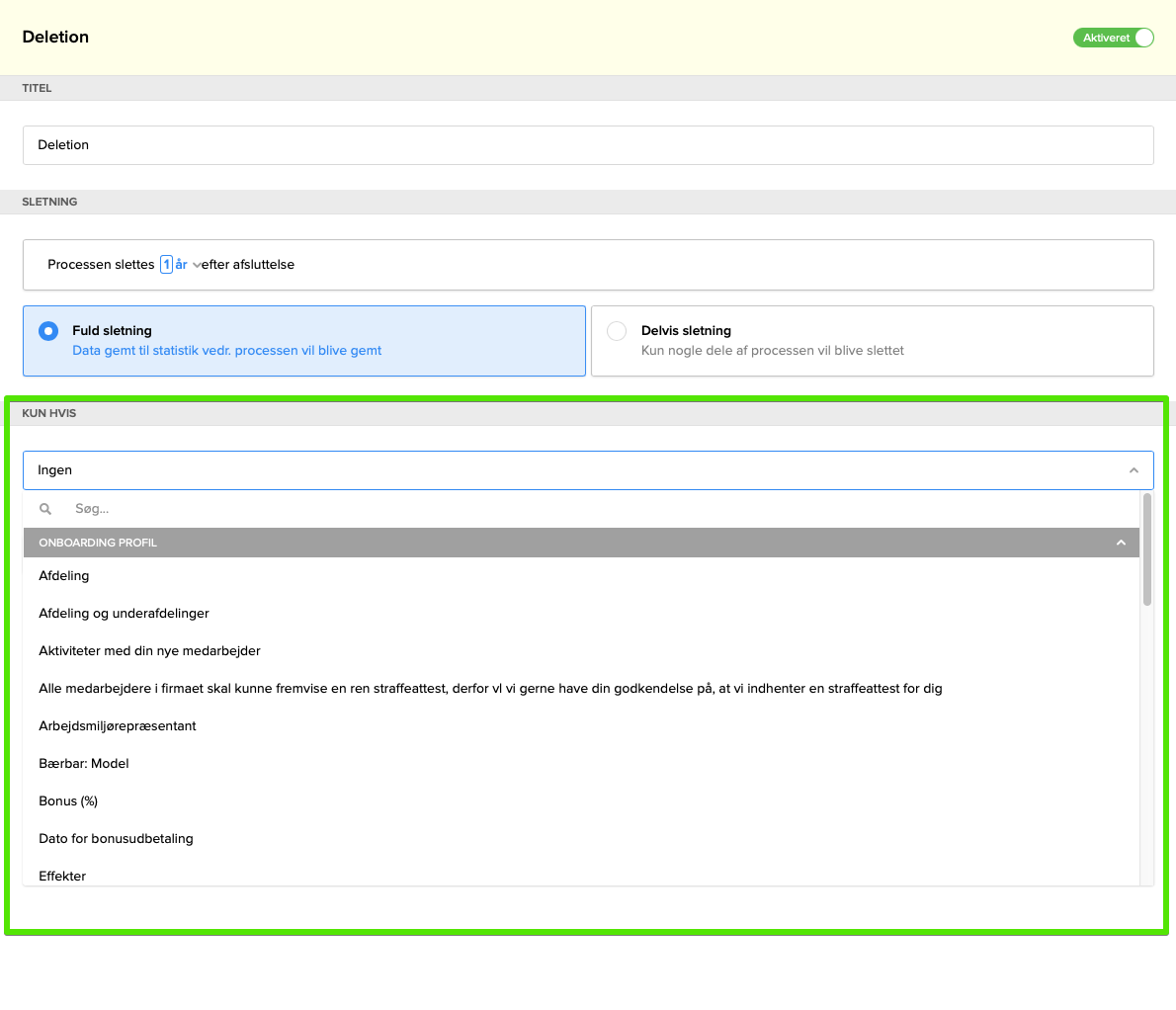Open the år time unit dropdown
Screen dimensions: 1176x1010
[x=188, y=265]
